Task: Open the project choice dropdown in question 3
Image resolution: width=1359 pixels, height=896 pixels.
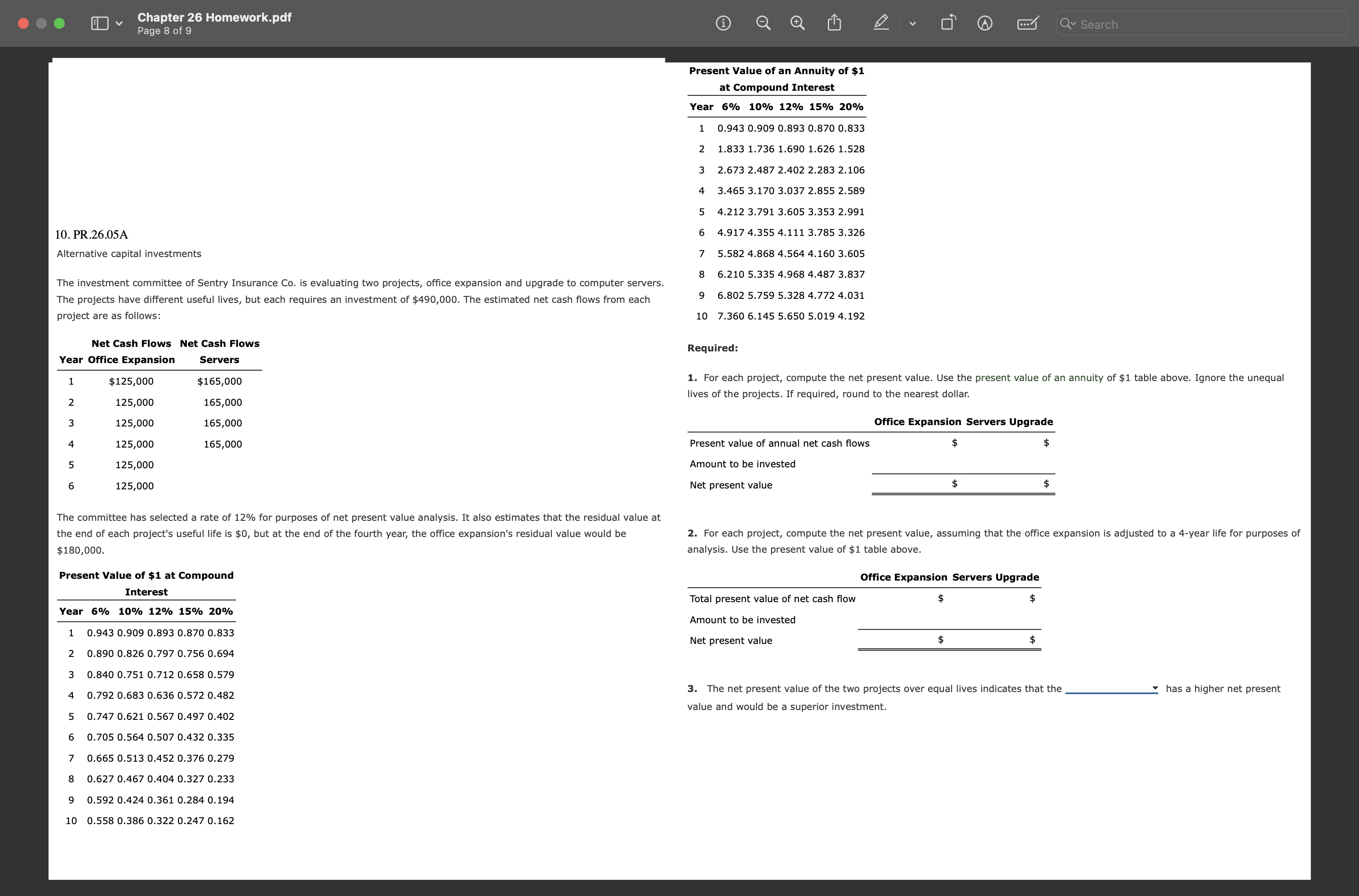Action: [1111, 688]
